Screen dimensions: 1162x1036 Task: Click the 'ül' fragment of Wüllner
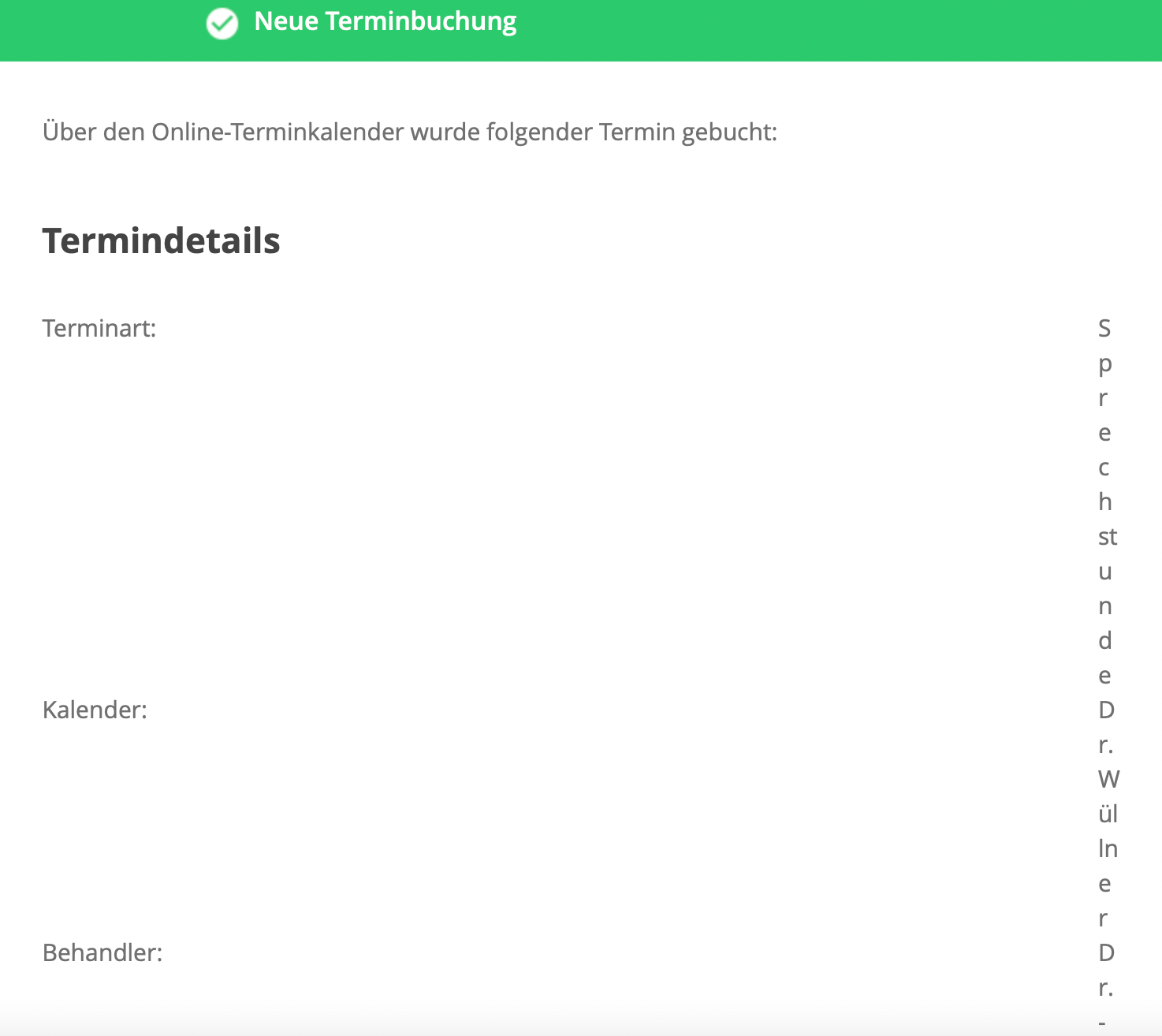pyautogui.click(x=1108, y=813)
